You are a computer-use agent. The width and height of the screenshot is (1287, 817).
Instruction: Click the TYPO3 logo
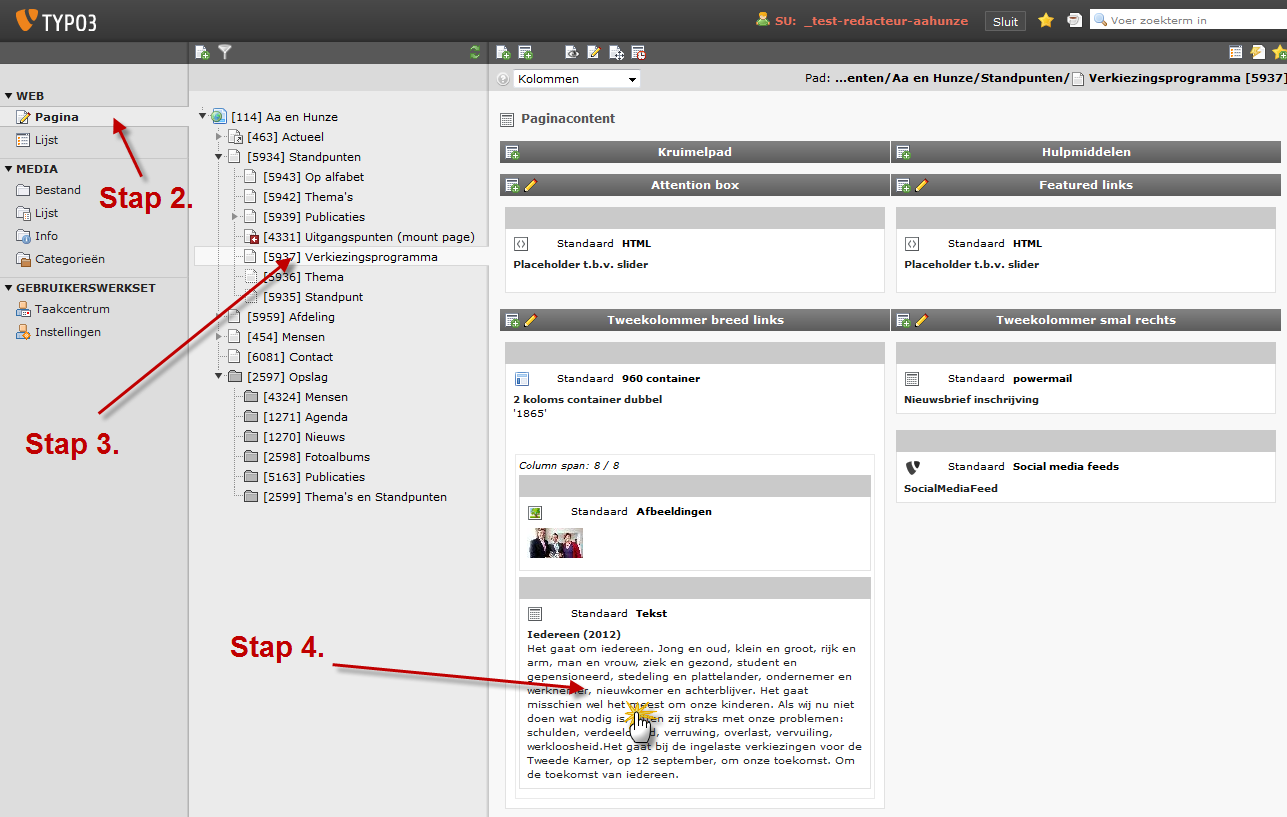click(56, 20)
